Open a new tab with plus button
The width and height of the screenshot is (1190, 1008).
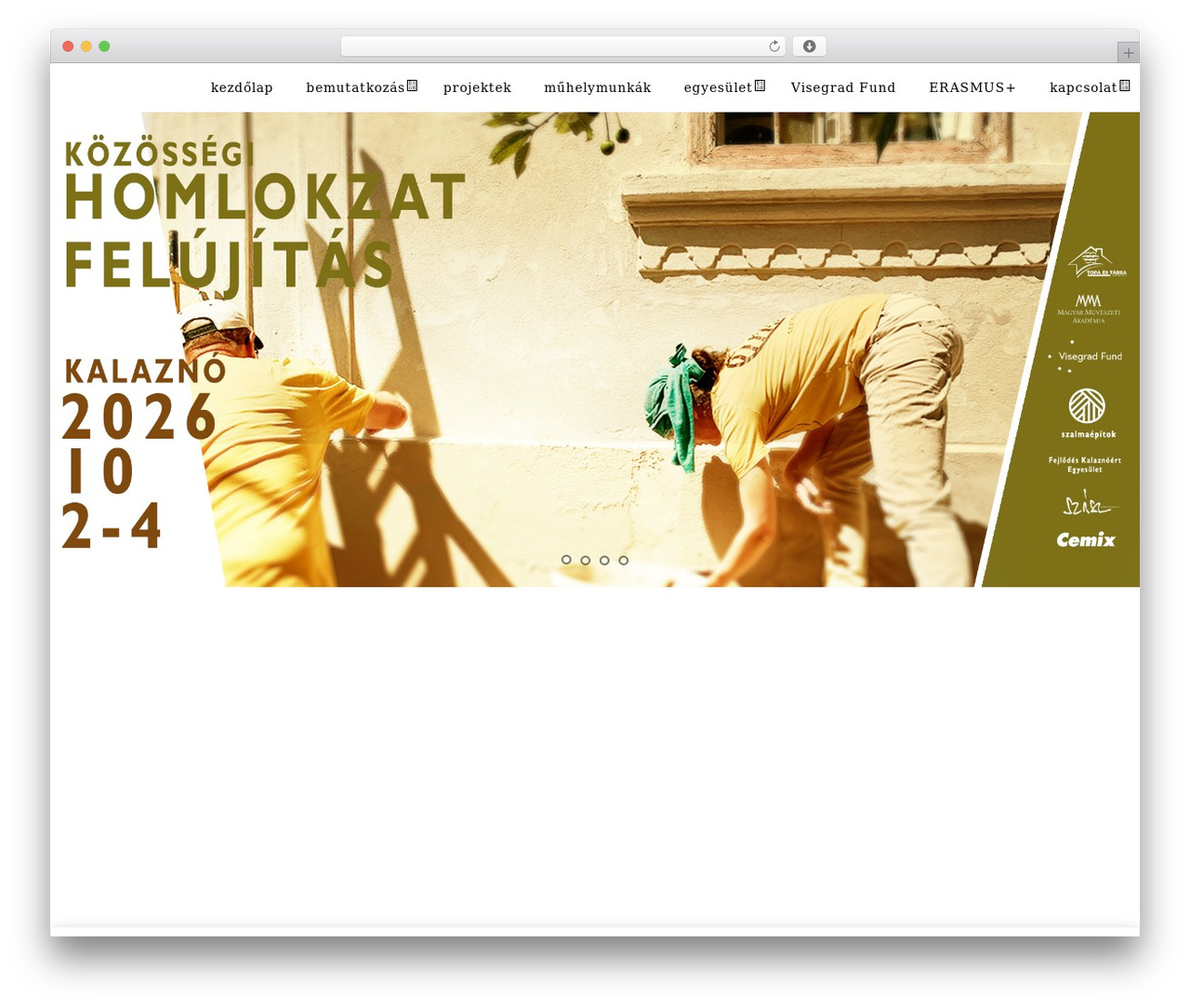[x=1129, y=53]
